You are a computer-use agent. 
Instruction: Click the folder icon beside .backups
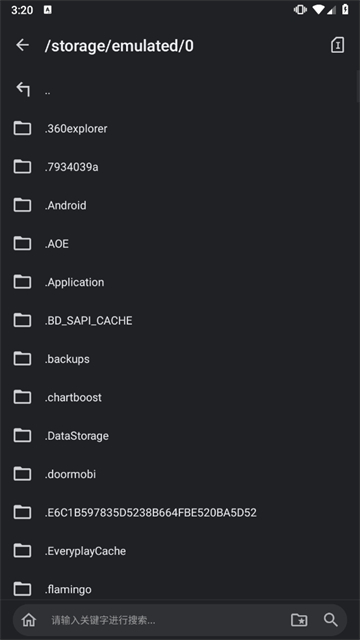(22, 359)
